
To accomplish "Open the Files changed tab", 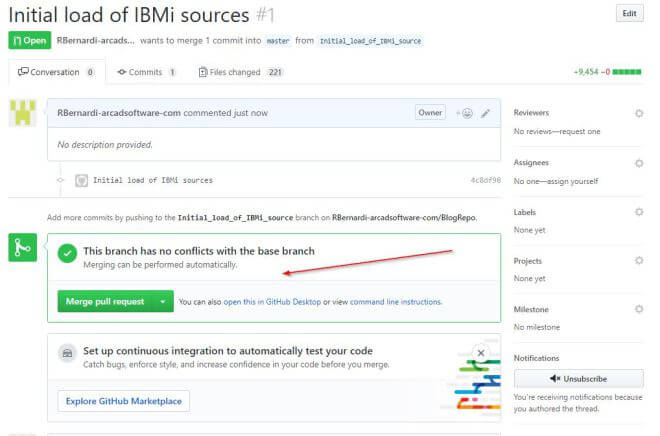I will [240, 72].
